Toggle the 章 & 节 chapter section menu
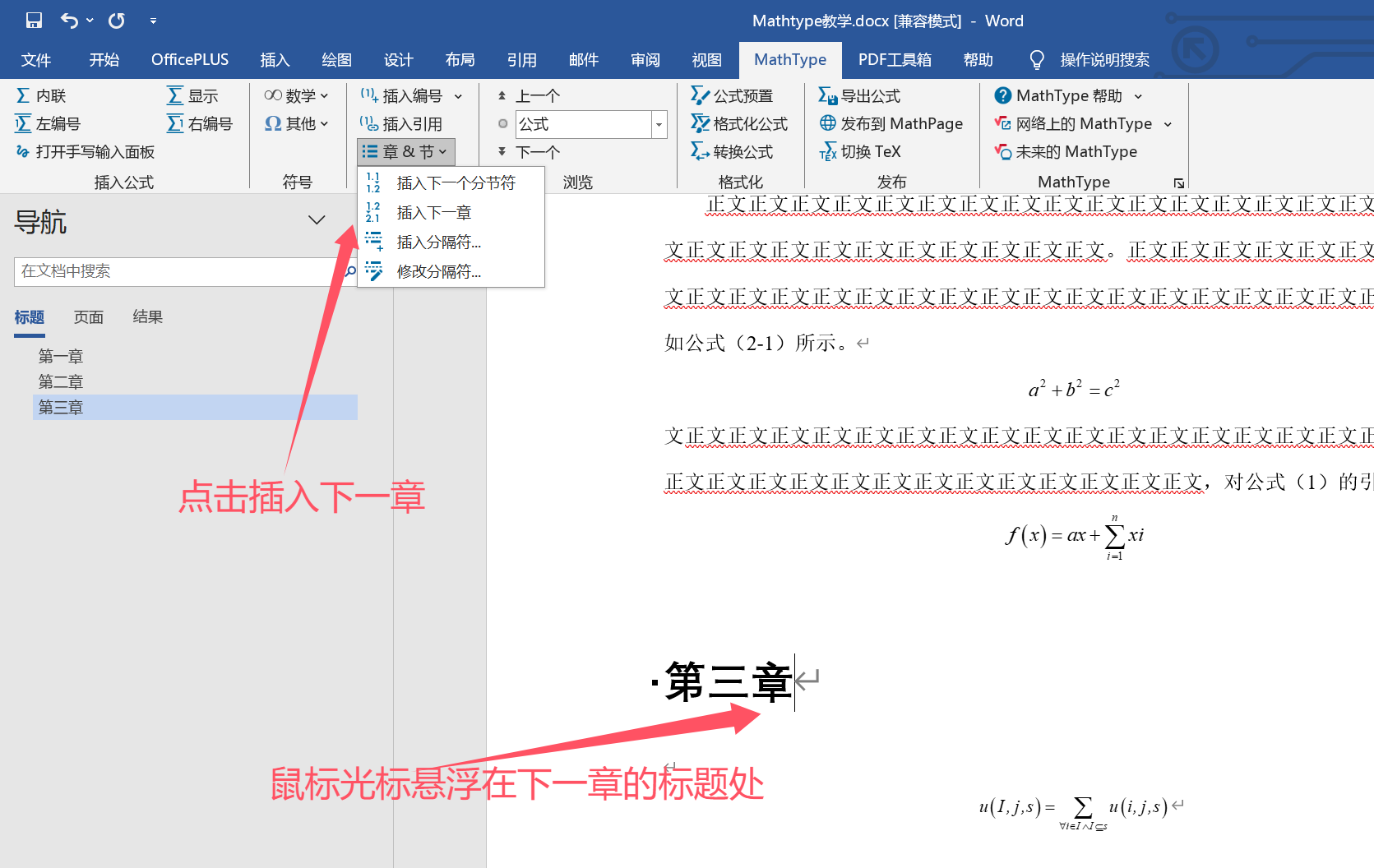1374x868 pixels. click(406, 152)
